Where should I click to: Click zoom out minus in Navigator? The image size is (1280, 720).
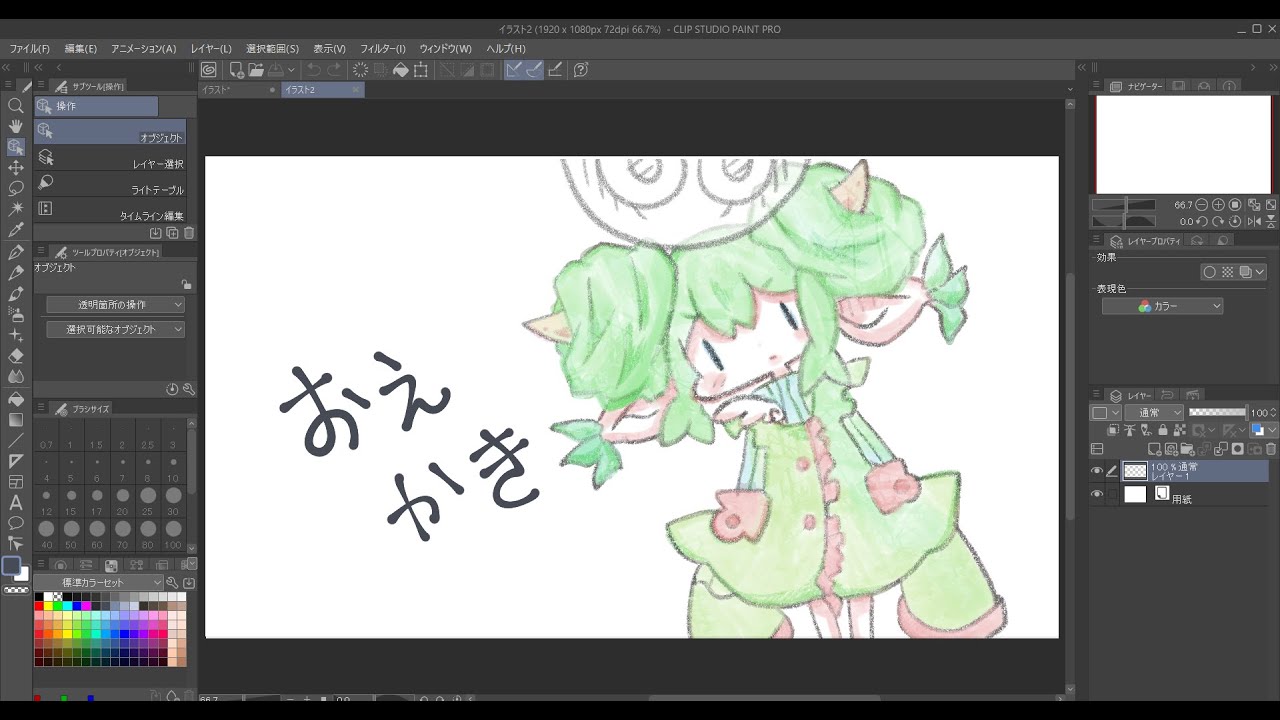point(1202,204)
